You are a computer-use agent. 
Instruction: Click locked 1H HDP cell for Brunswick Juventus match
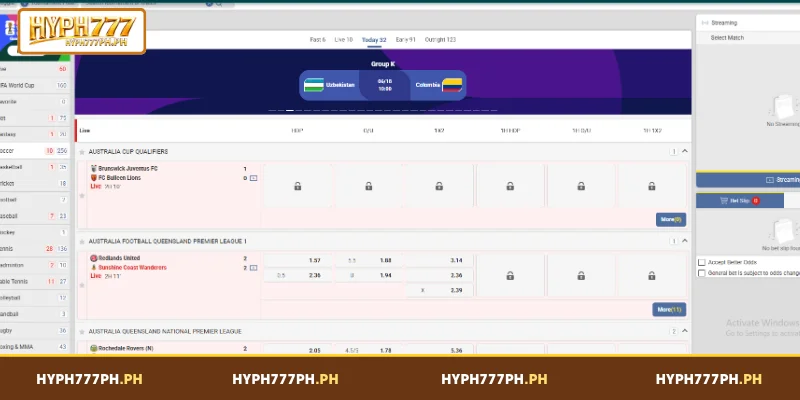[x=510, y=186]
